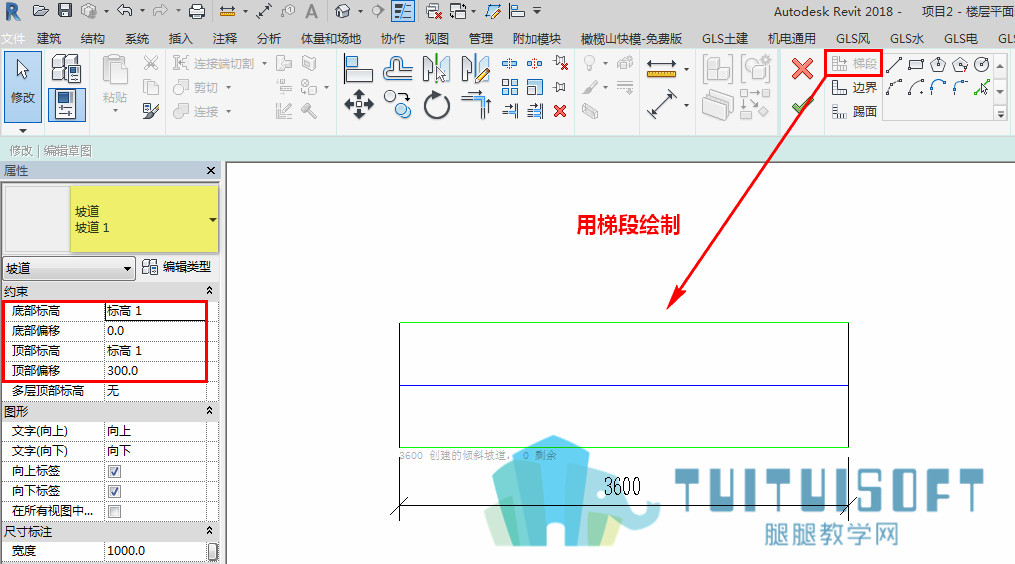Image resolution: width=1015 pixels, height=564 pixels.
Task: Click the Trim/Extend to Corner icon
Action: tap(476, 104)
